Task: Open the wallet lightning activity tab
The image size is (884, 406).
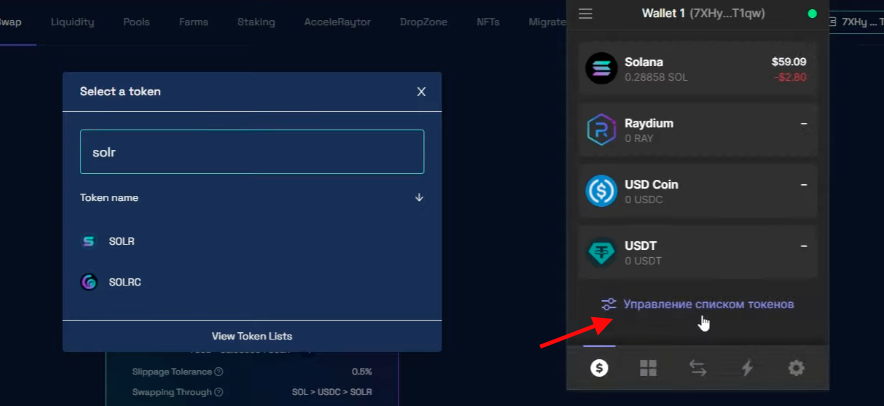Action: pyautogui.click(x=747, y=368)
